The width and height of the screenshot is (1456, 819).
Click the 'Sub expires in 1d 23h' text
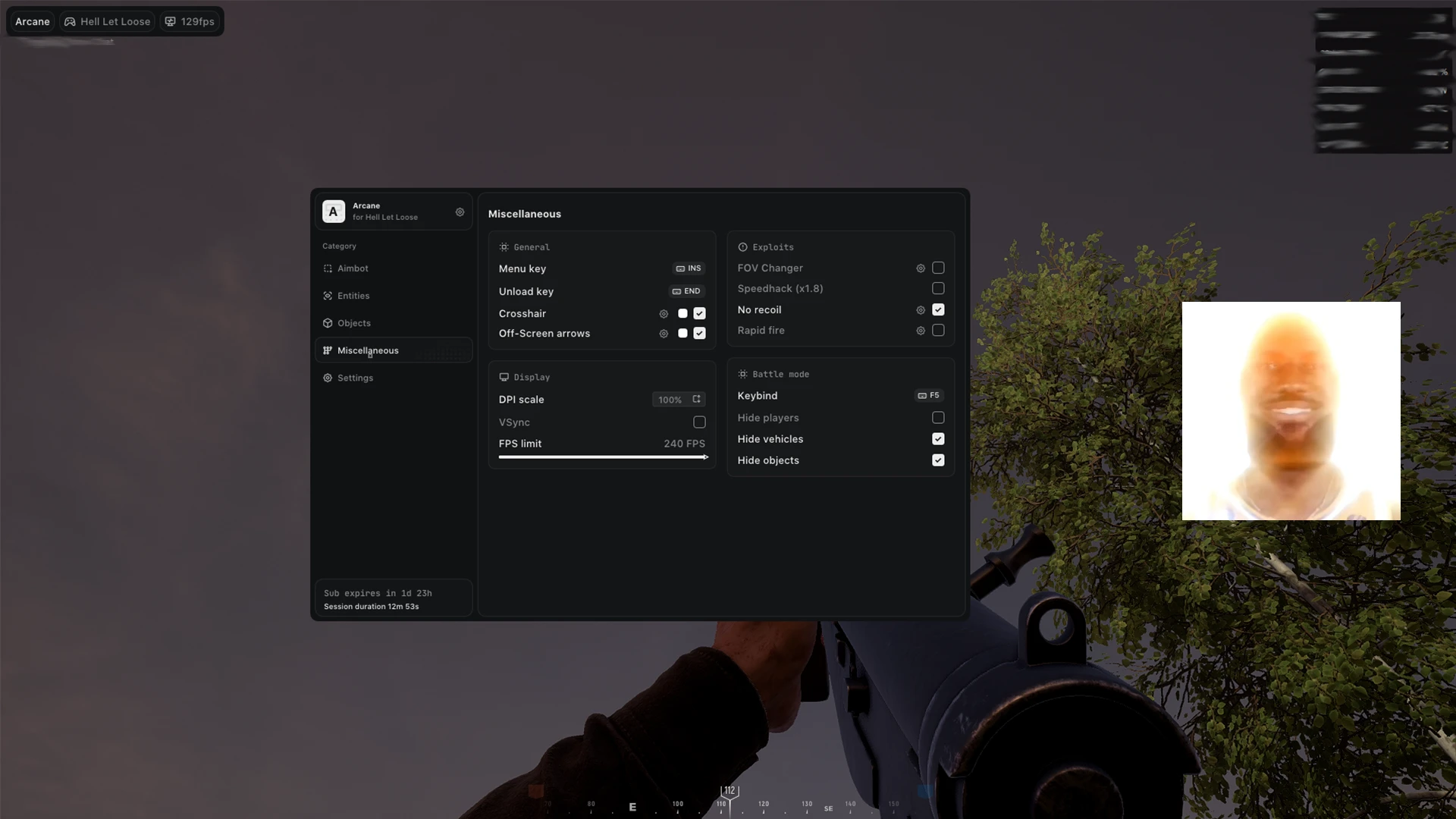(x=378, y=594)
